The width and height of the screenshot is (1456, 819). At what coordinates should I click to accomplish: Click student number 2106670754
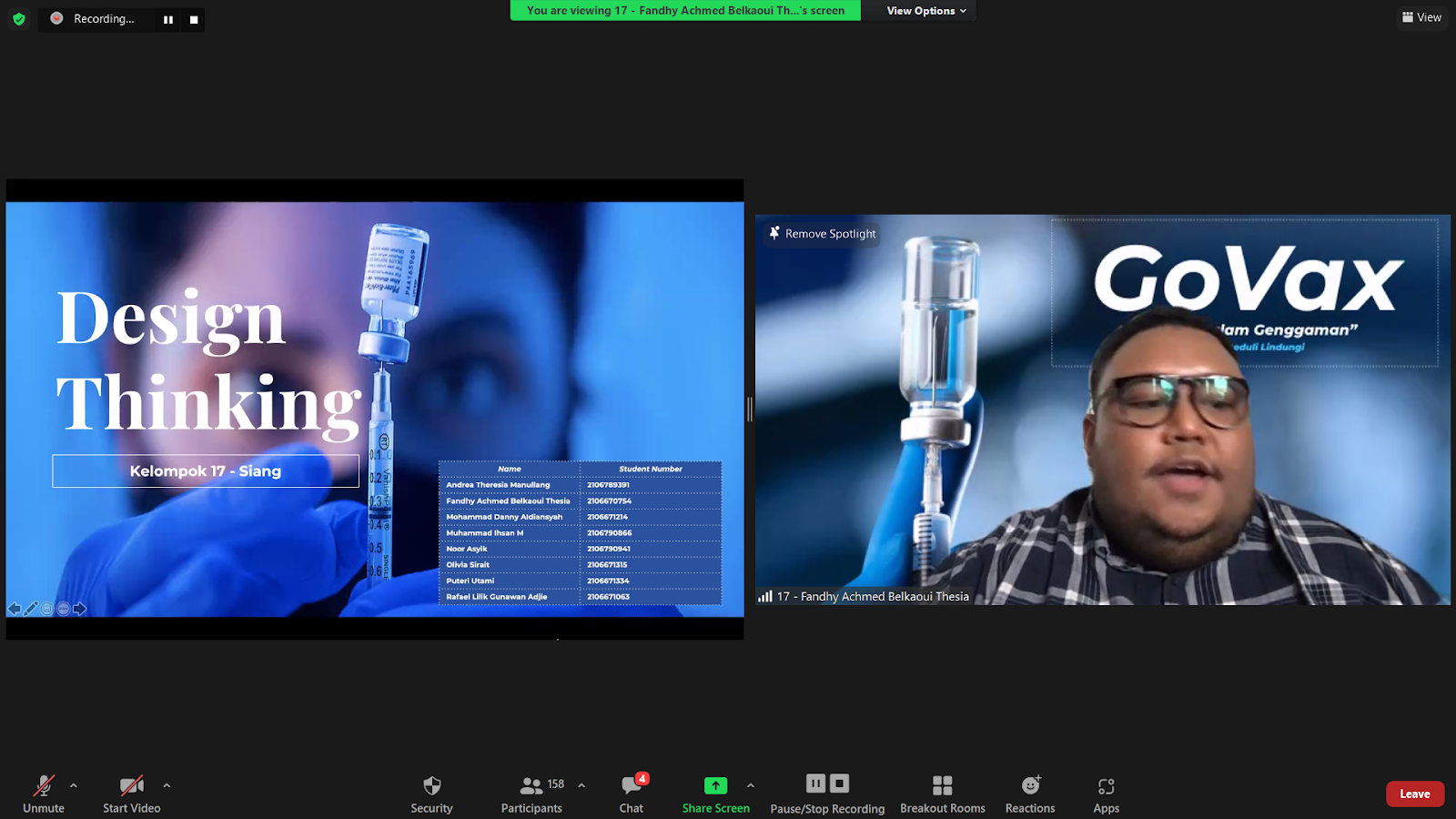click(x=609, y=500)
